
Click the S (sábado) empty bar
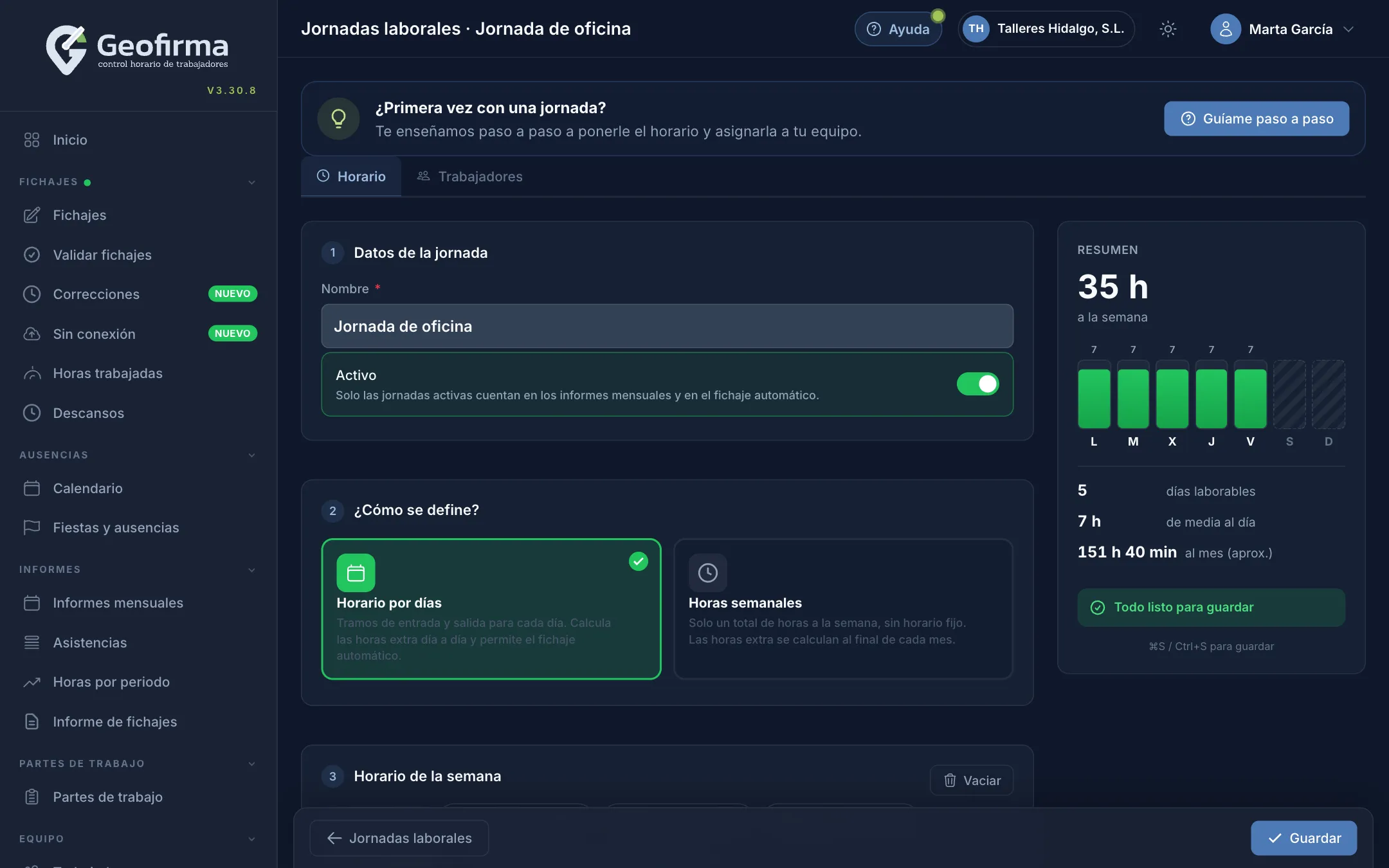pyautogui.click(x=1289, y=395)
